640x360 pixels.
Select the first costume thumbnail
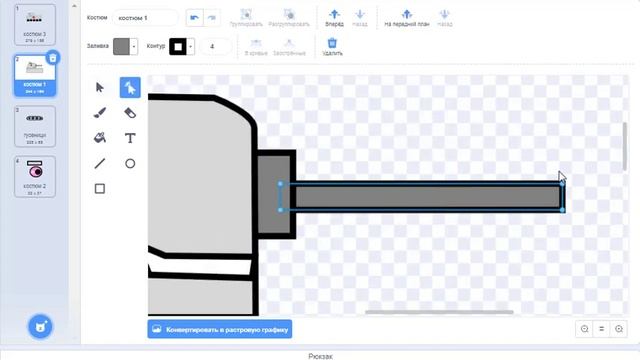tap(35, 24)
